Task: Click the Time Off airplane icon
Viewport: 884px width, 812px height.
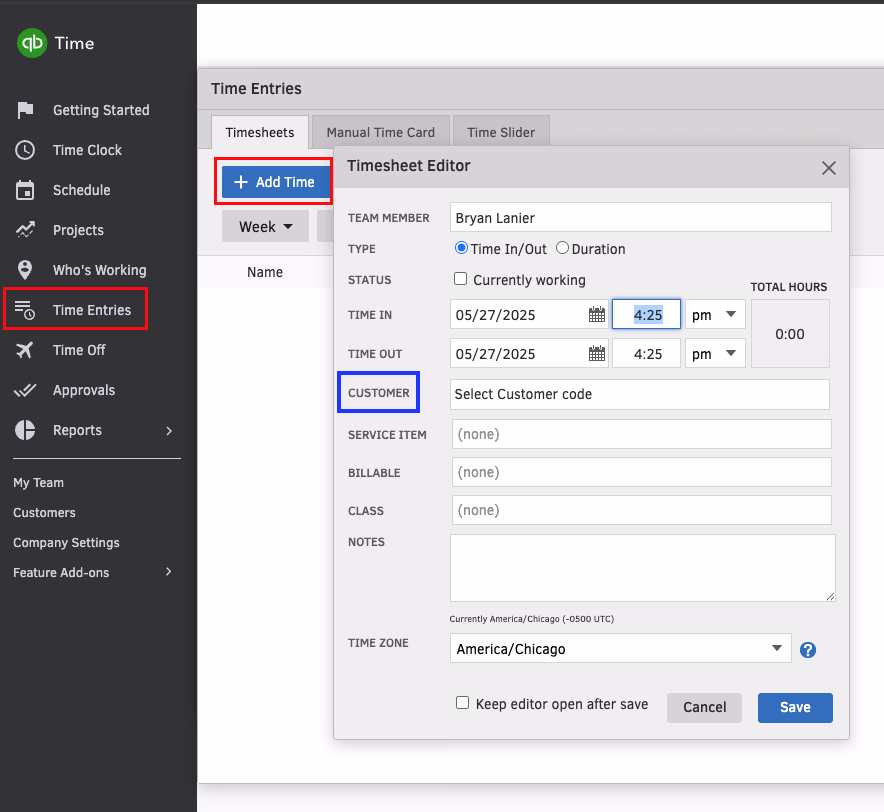Action: point(25,350)
